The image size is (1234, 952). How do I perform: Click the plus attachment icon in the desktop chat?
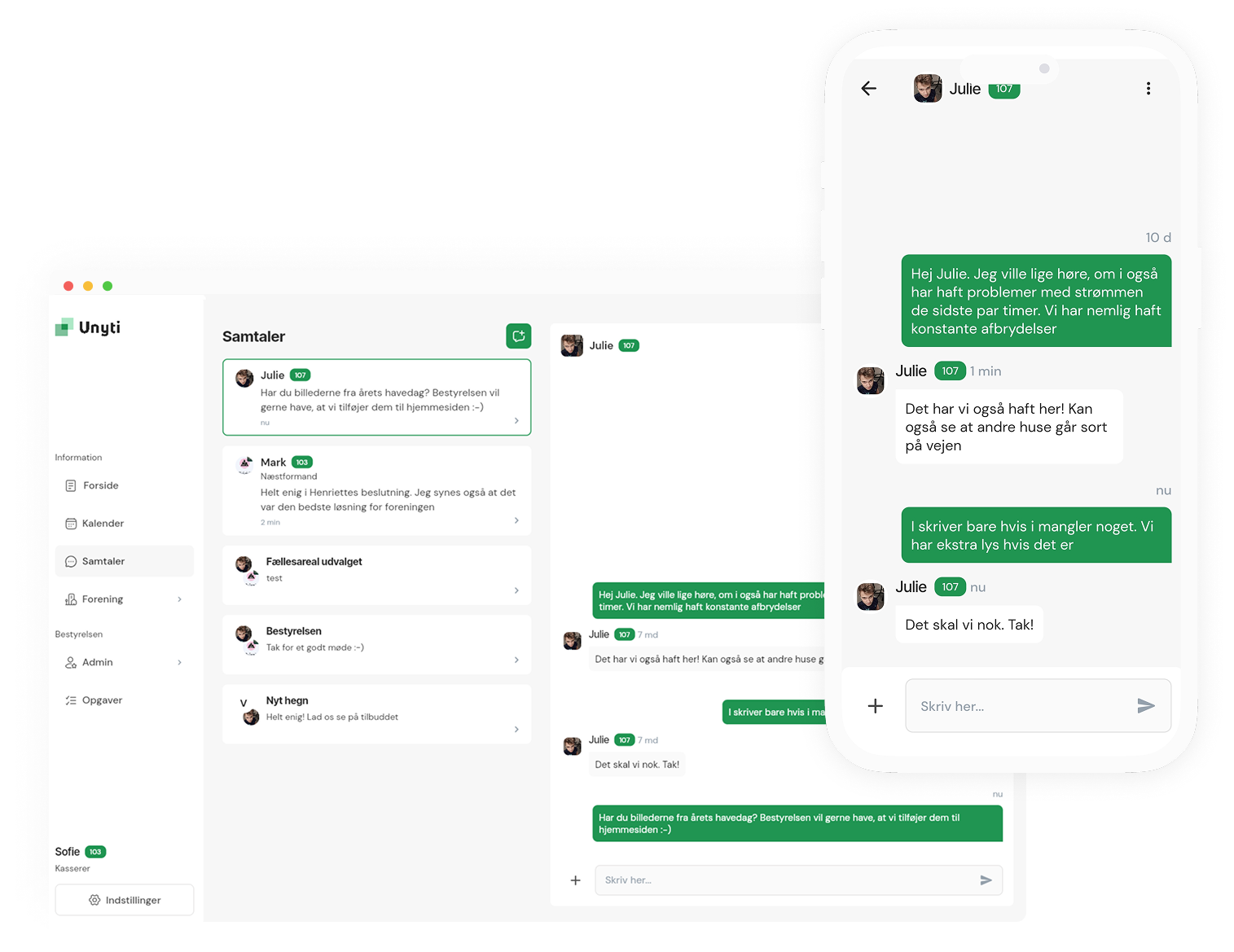click(x=575, y=880)
